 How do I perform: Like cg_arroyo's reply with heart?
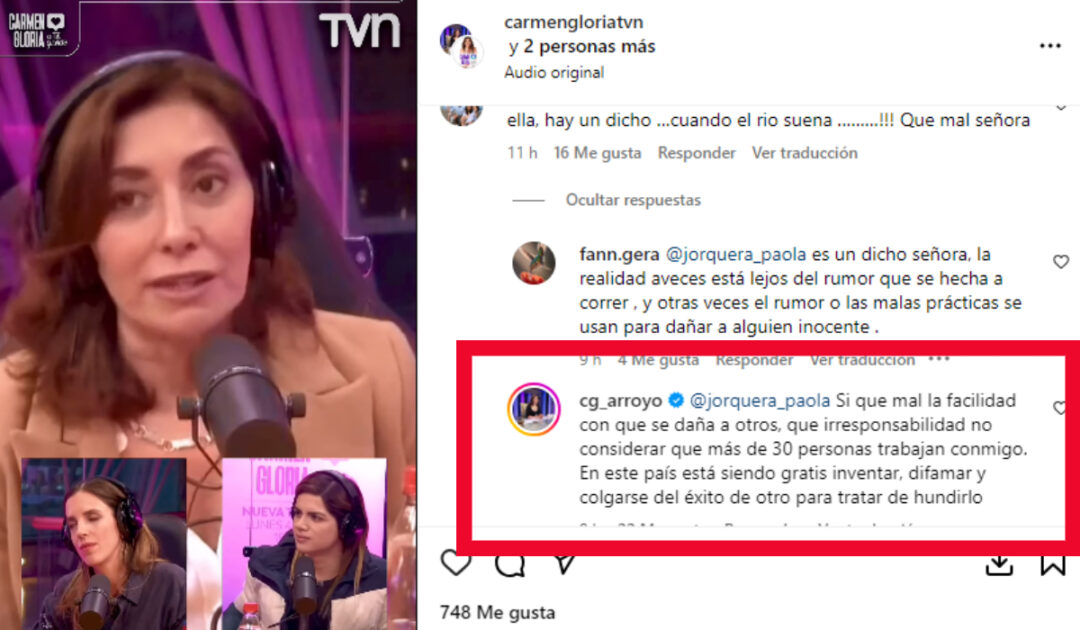[x=1060, y=408]
